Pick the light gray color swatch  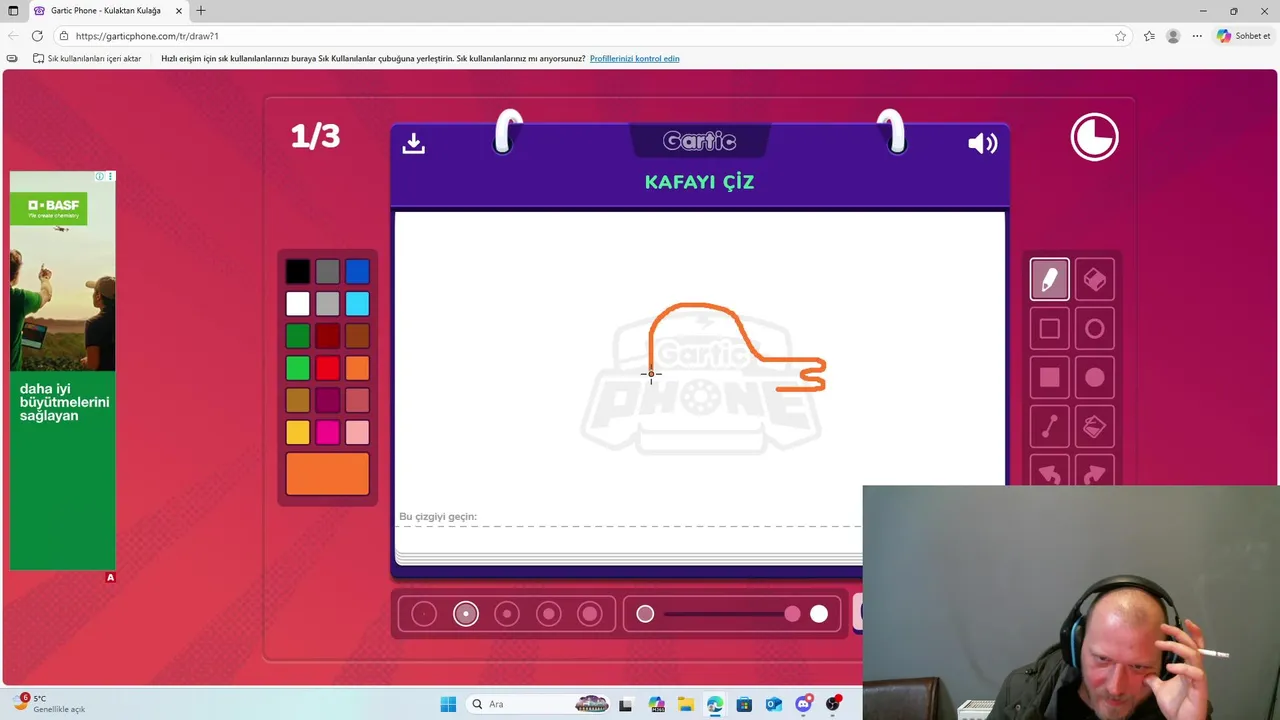point(328,304)
